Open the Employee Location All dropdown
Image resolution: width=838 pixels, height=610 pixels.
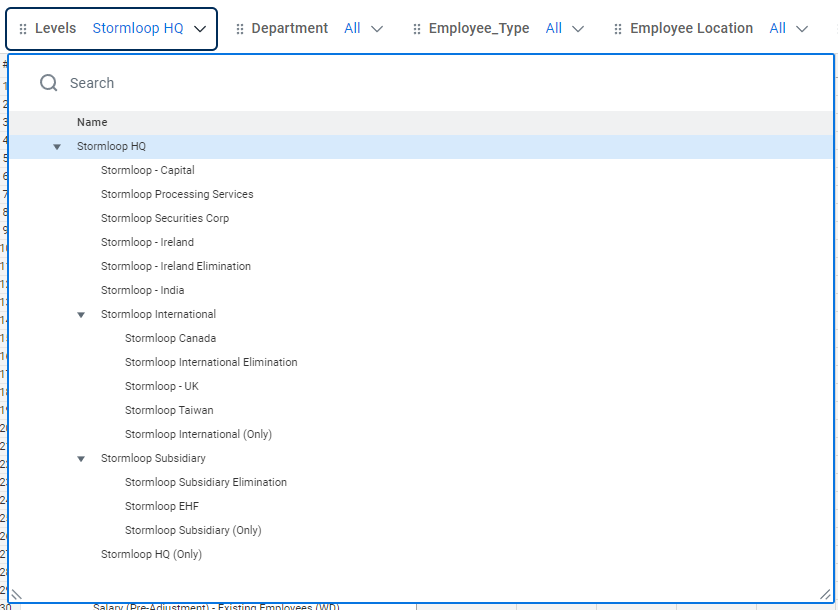pyautogui.click(x=803, y=28)
